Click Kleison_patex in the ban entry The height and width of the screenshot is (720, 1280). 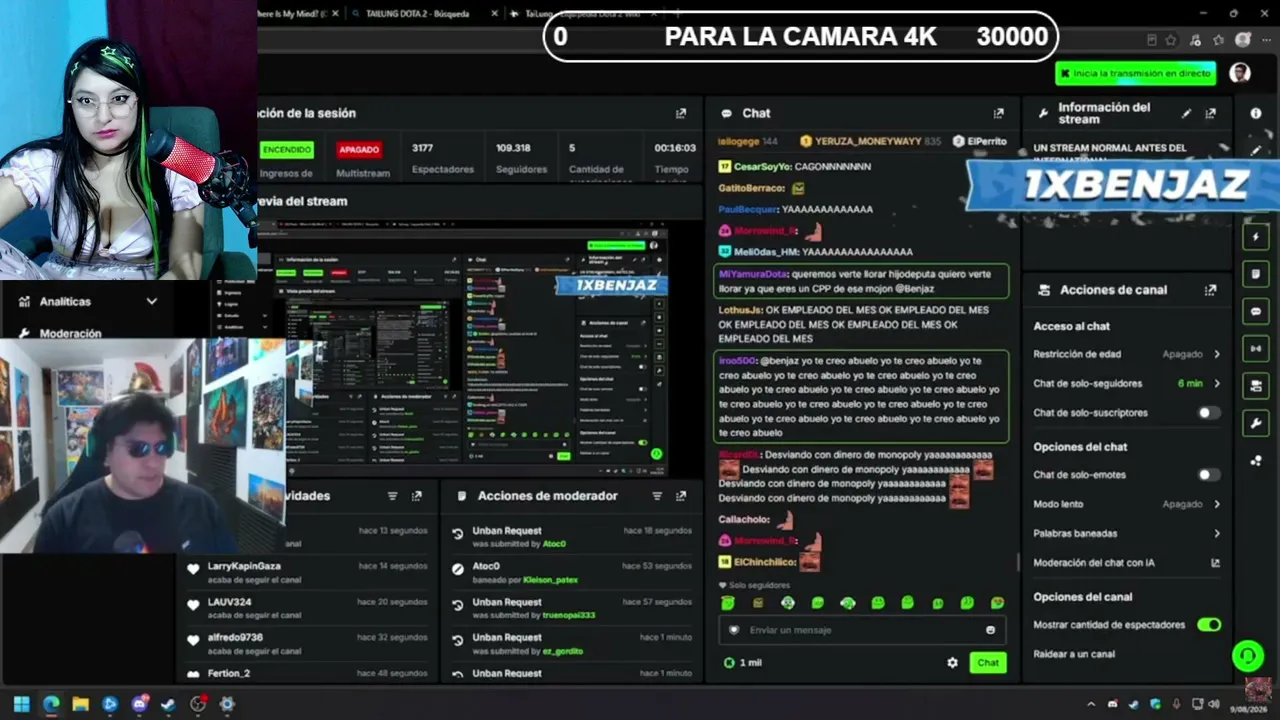click(552, 579)
